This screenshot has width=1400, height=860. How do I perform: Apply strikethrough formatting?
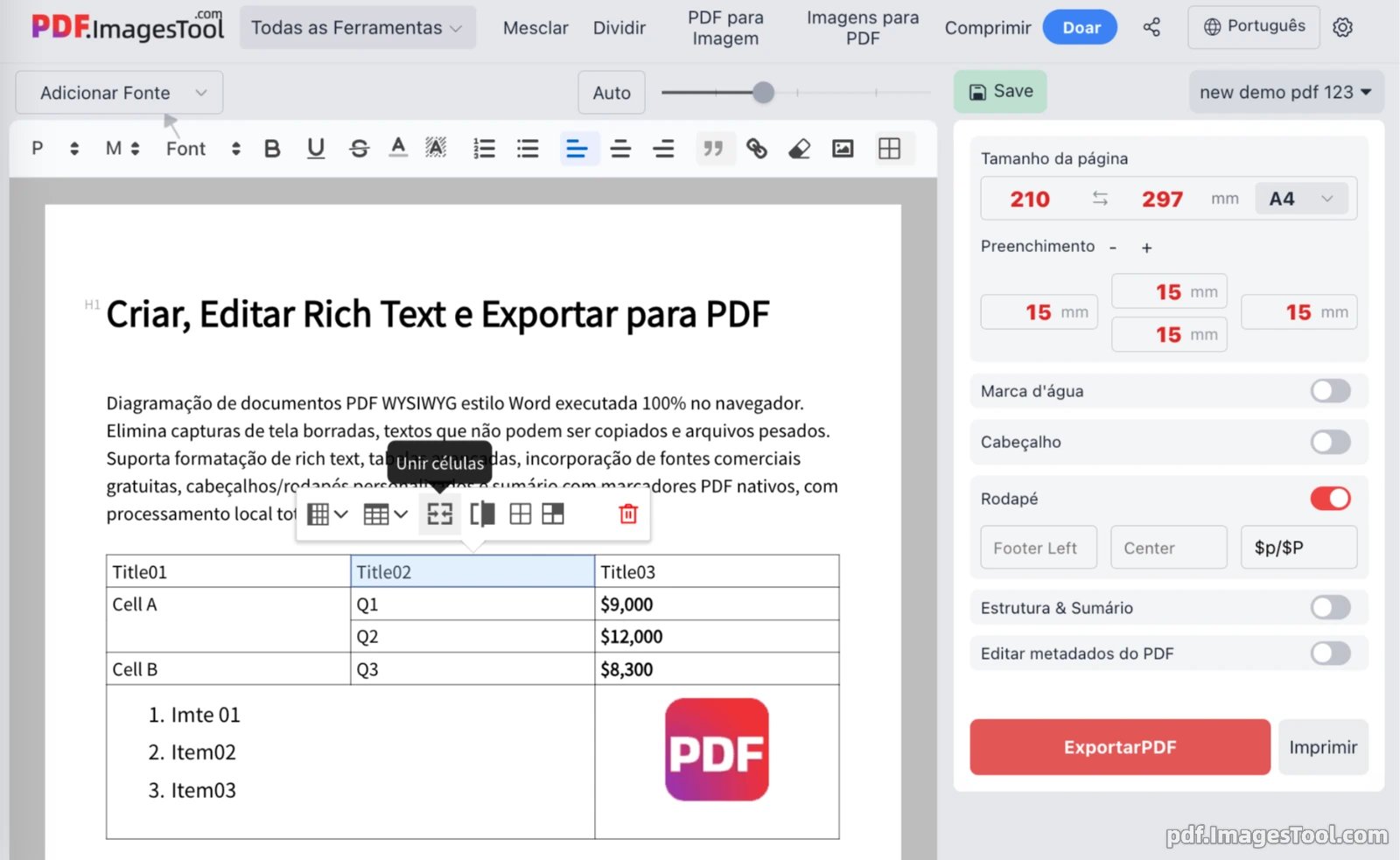(x=359, y=149)
